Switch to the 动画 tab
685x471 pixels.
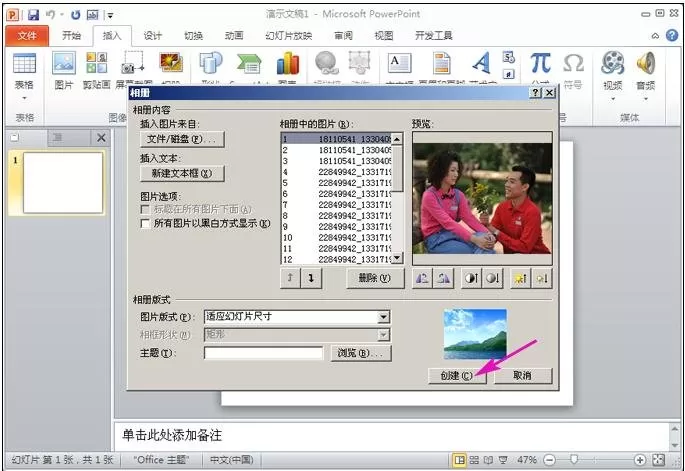click(x=234, y=35)
